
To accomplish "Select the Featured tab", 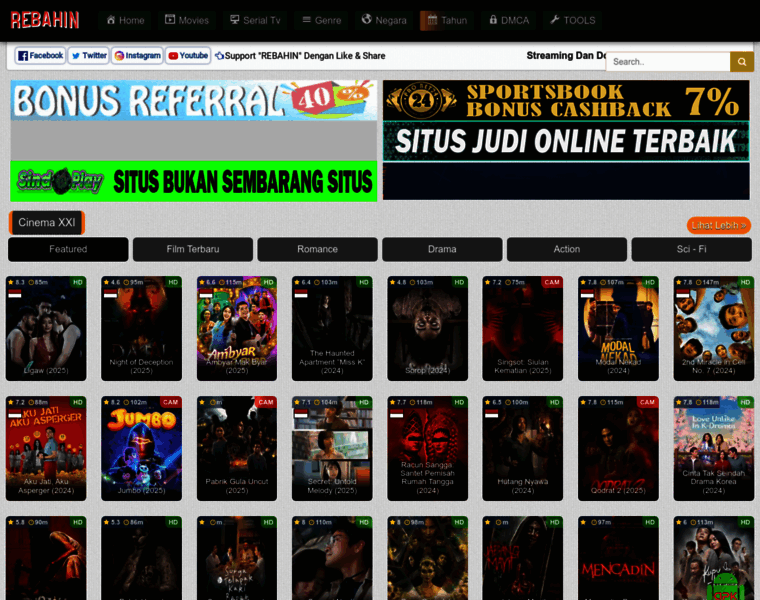I will [68, 249].
